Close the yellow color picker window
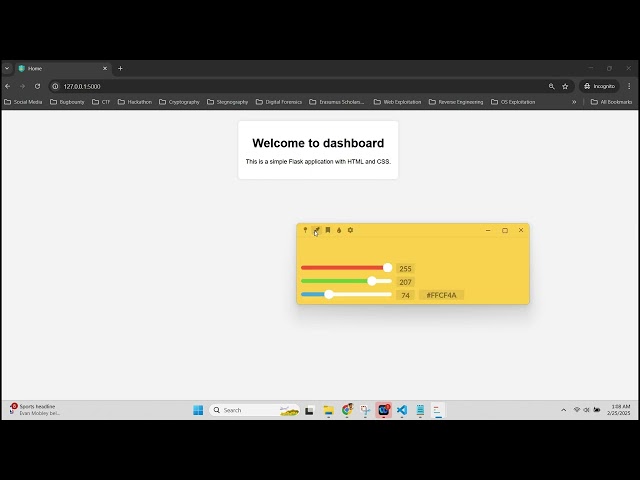Screen dimensions: 640x480 point(521,230)
